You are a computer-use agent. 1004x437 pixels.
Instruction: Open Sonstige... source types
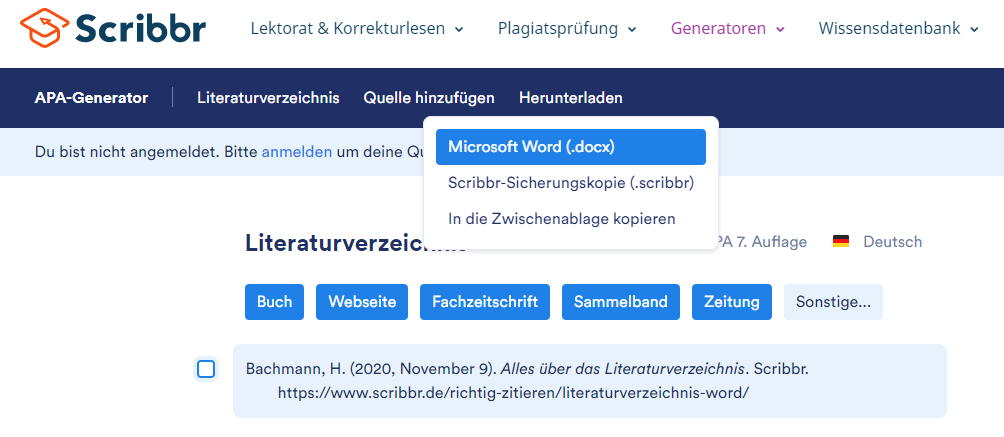(x=833, y=302)
